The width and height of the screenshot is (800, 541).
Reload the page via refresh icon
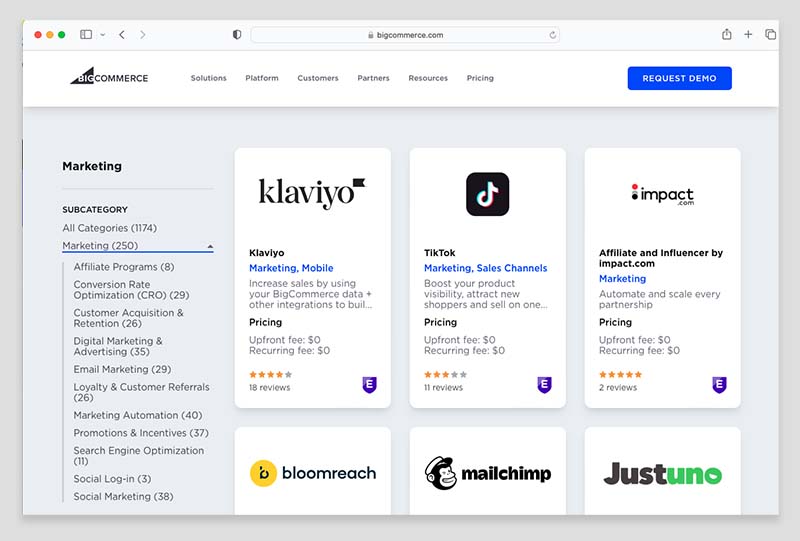click(x=552, y=35)
